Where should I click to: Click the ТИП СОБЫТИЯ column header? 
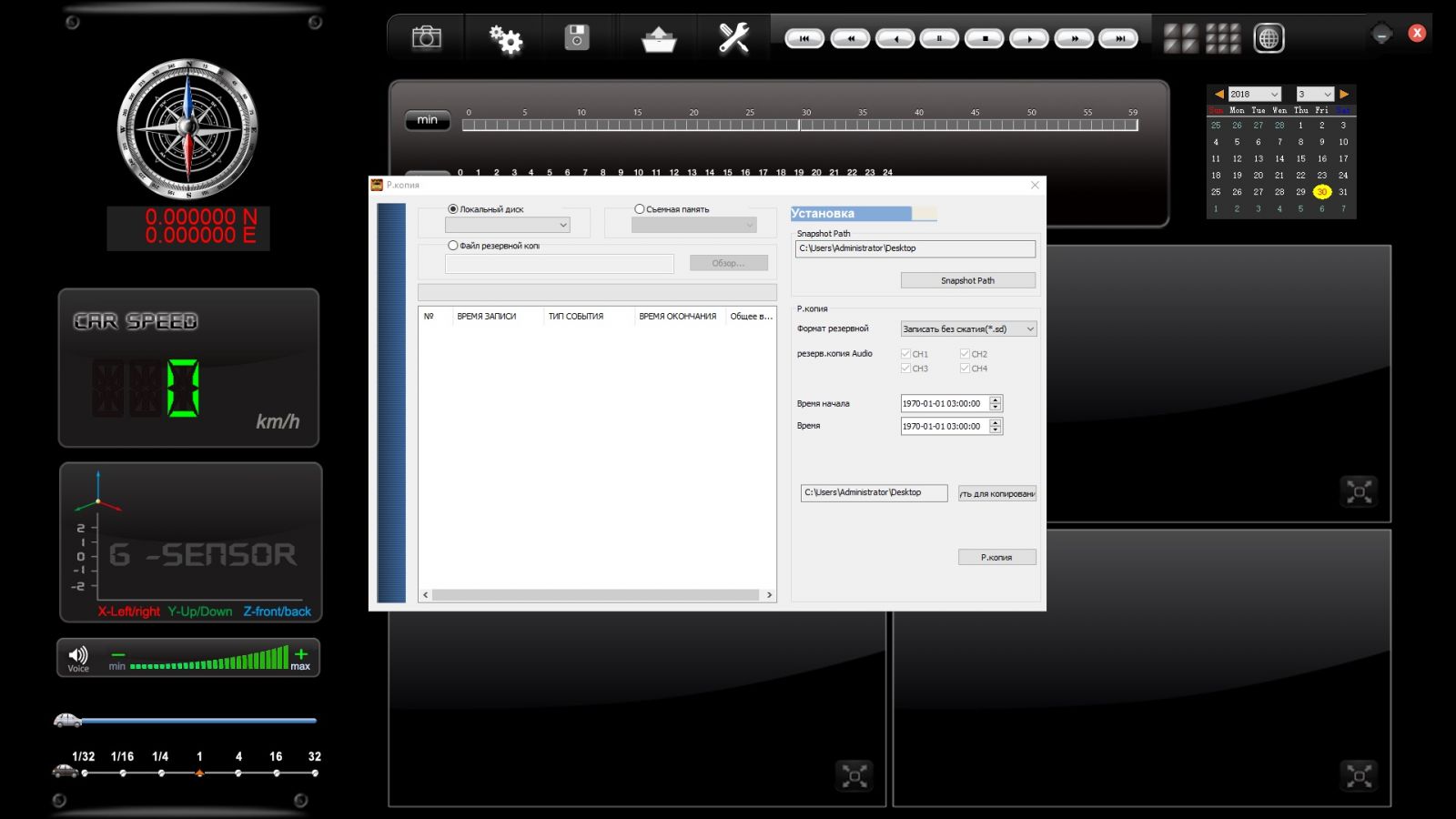coord(576,317)
